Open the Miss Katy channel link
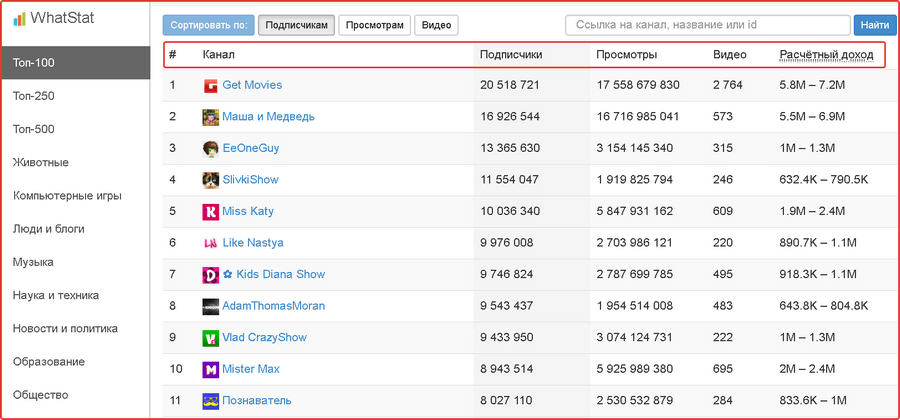 [248, 211]
